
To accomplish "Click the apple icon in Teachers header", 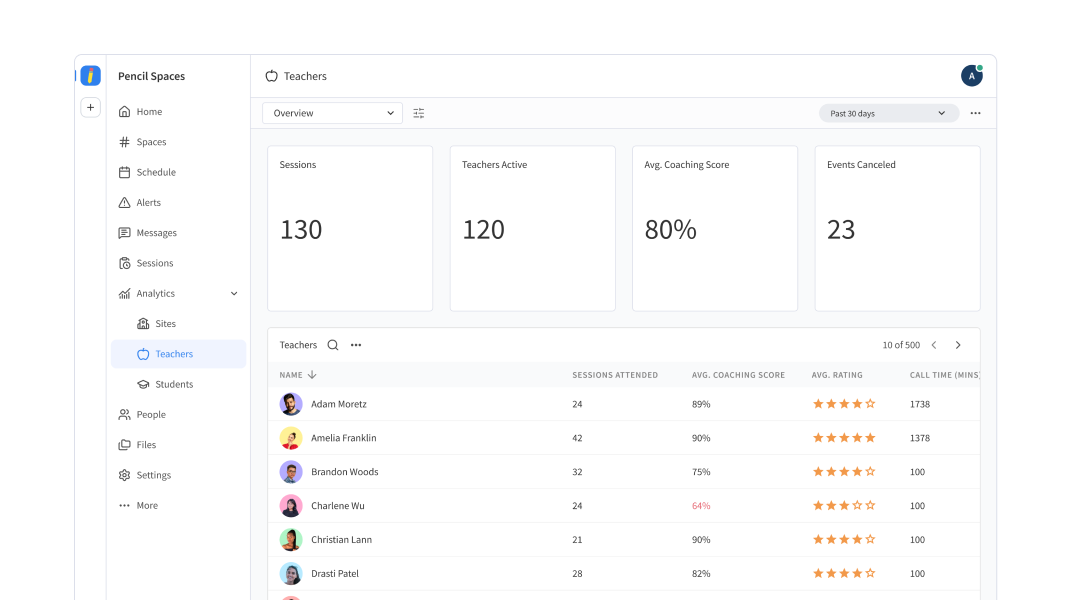I will [x=271, y=76].
